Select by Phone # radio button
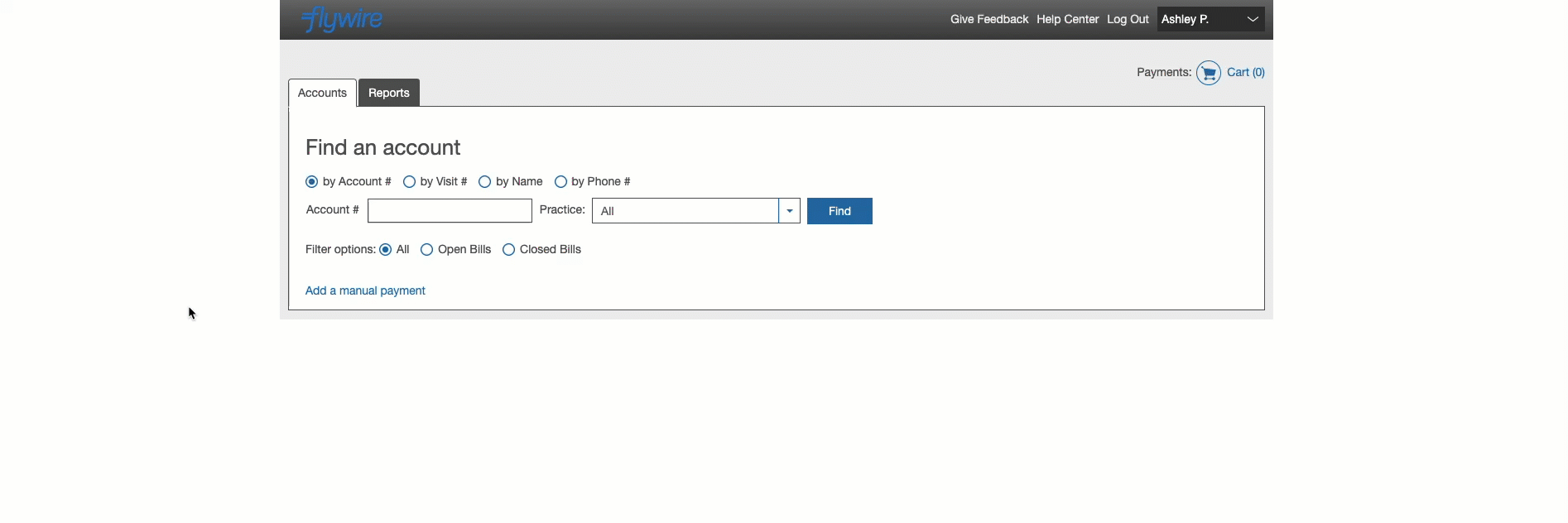Viewport: 1568px width, 523px height. pos(560,182)
